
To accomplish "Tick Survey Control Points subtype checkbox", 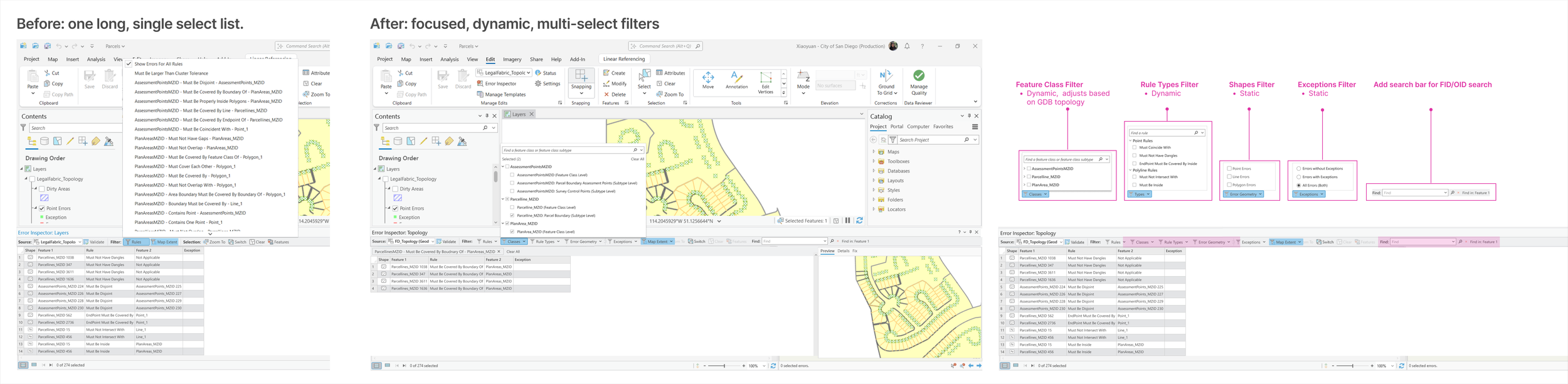I will pyautogui.click(x=512, y=191).
